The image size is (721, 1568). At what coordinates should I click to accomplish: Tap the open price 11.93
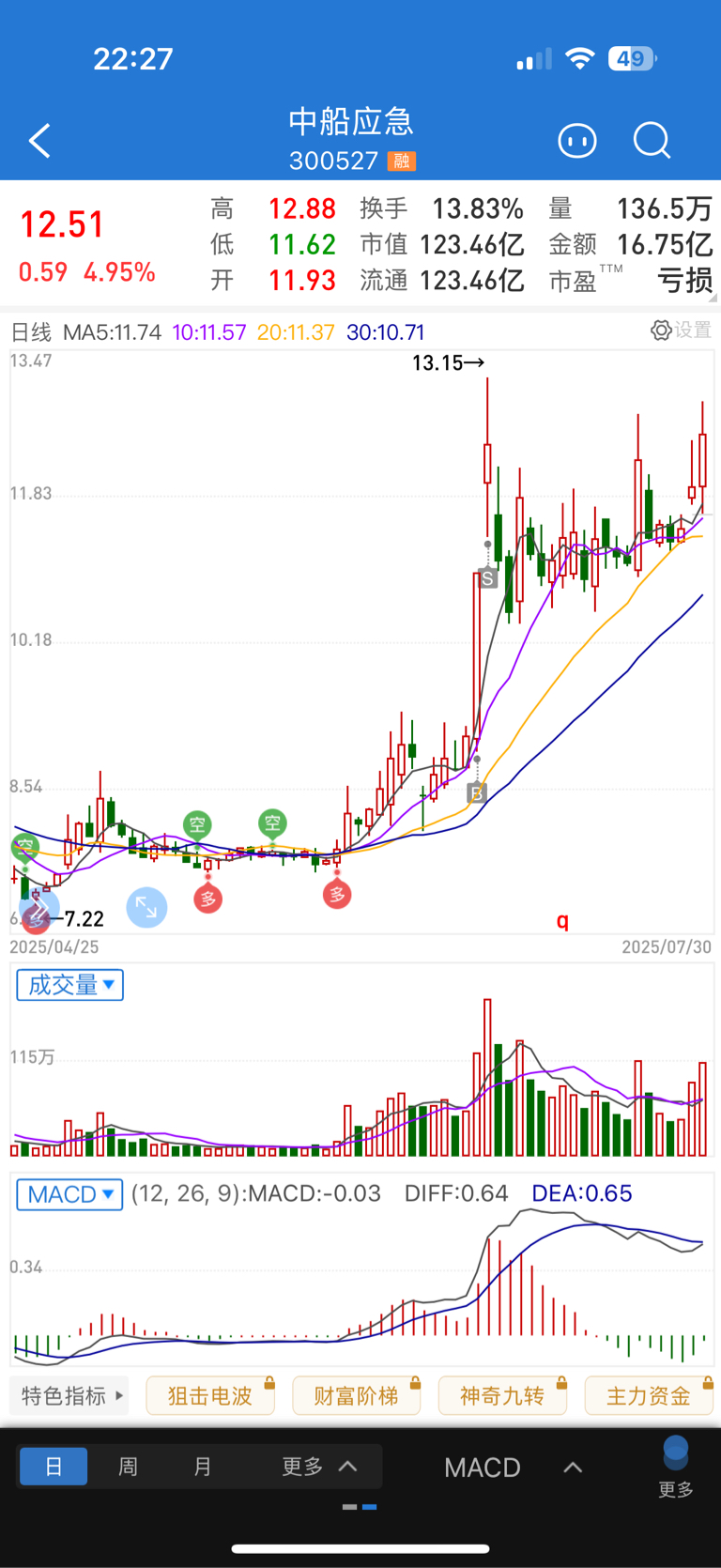(302, 280)
